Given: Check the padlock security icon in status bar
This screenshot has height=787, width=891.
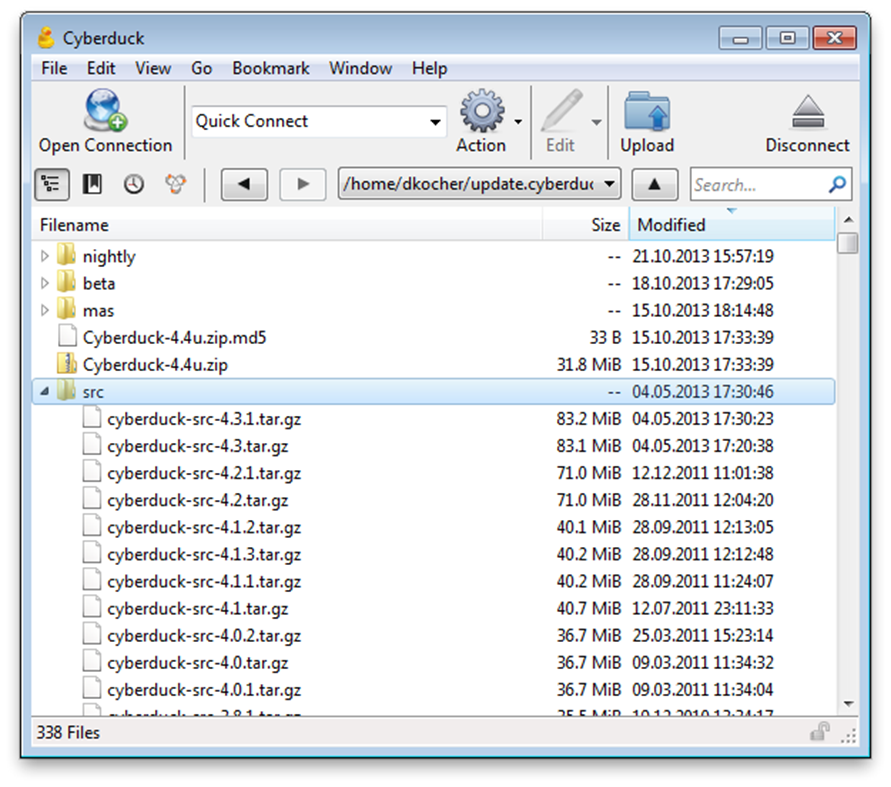Looking at the screenshot, I should coord(819,733).
